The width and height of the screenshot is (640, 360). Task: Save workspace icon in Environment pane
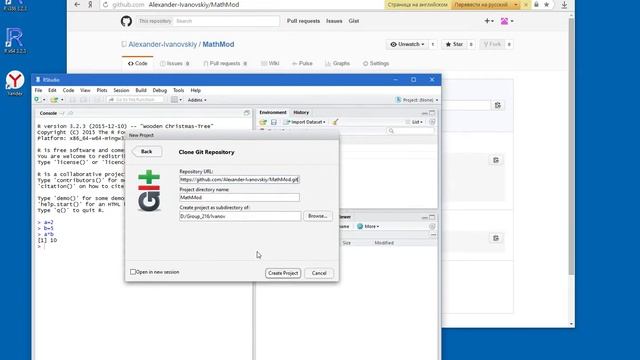(274, 122)
